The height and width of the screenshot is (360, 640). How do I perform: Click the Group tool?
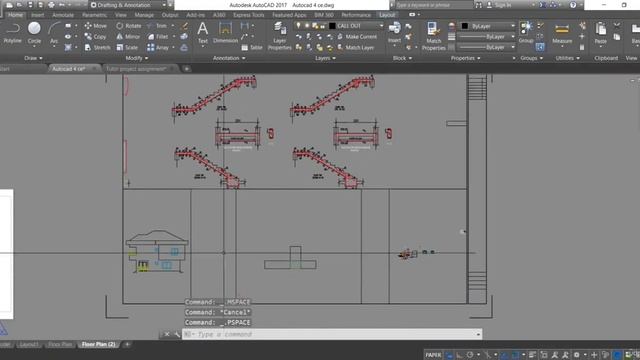point(526,33)
